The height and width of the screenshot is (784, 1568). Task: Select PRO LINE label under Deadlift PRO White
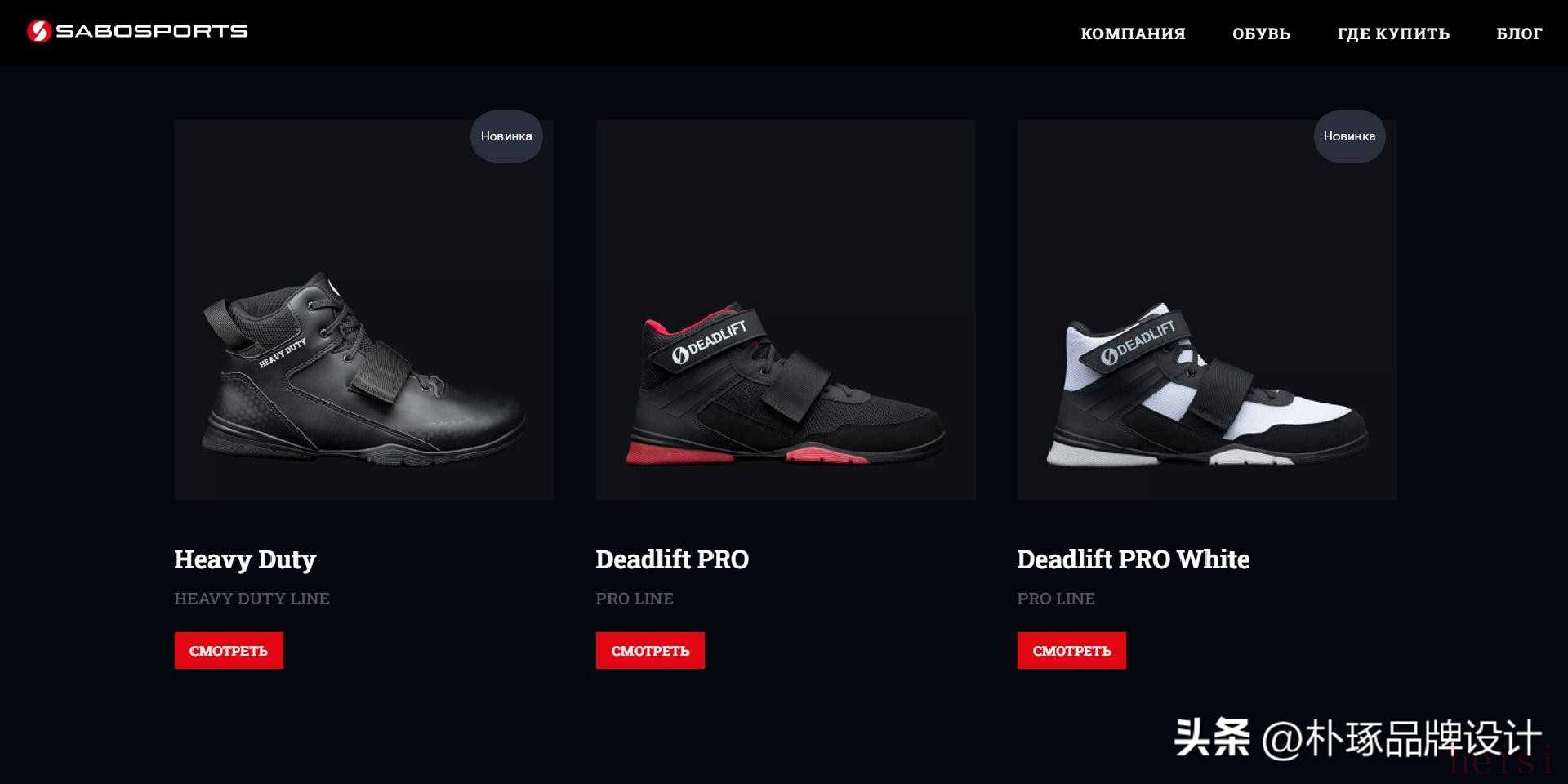tap(1056, 599)
